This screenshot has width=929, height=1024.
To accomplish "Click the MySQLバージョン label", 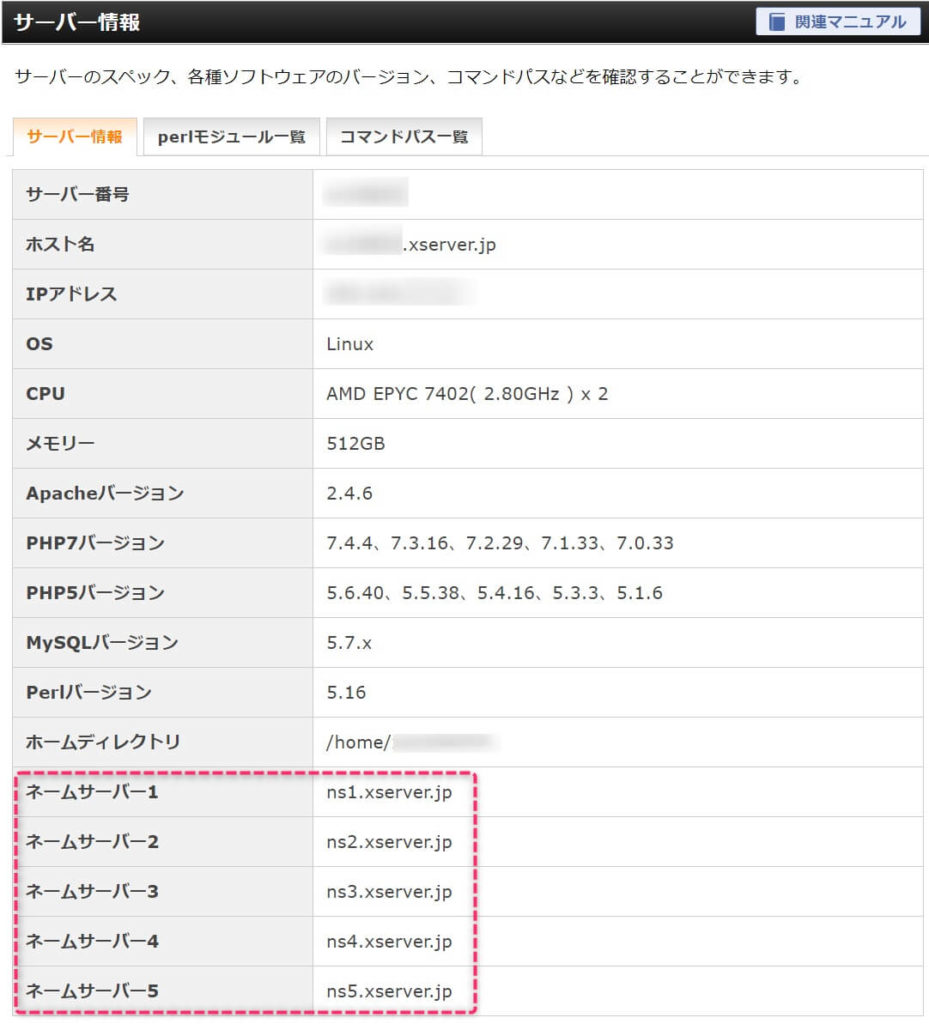I will point(102,643).
